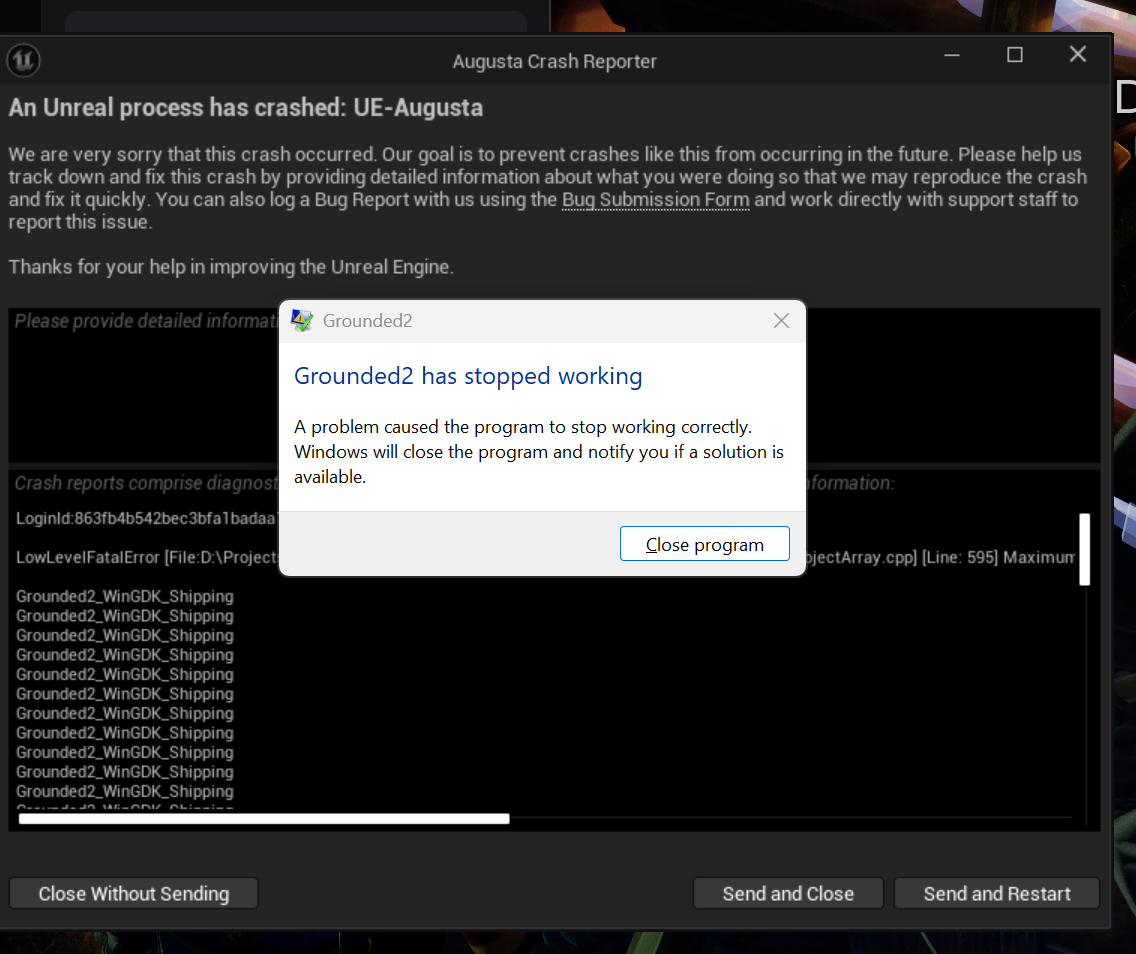Click the LoginId line in crash log
Image resolution: width=1136 pixels, height=954 pixels.
(x=146, y=518)
